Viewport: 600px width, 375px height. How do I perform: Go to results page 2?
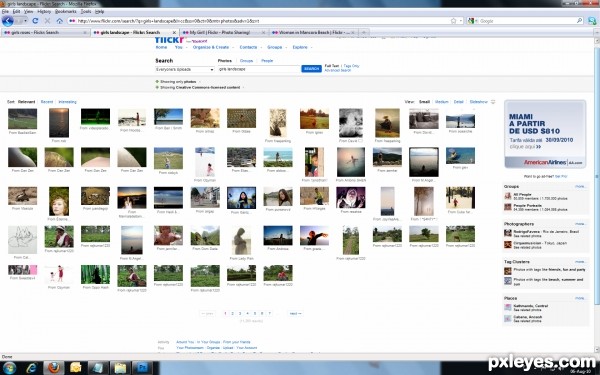point(232,313)
